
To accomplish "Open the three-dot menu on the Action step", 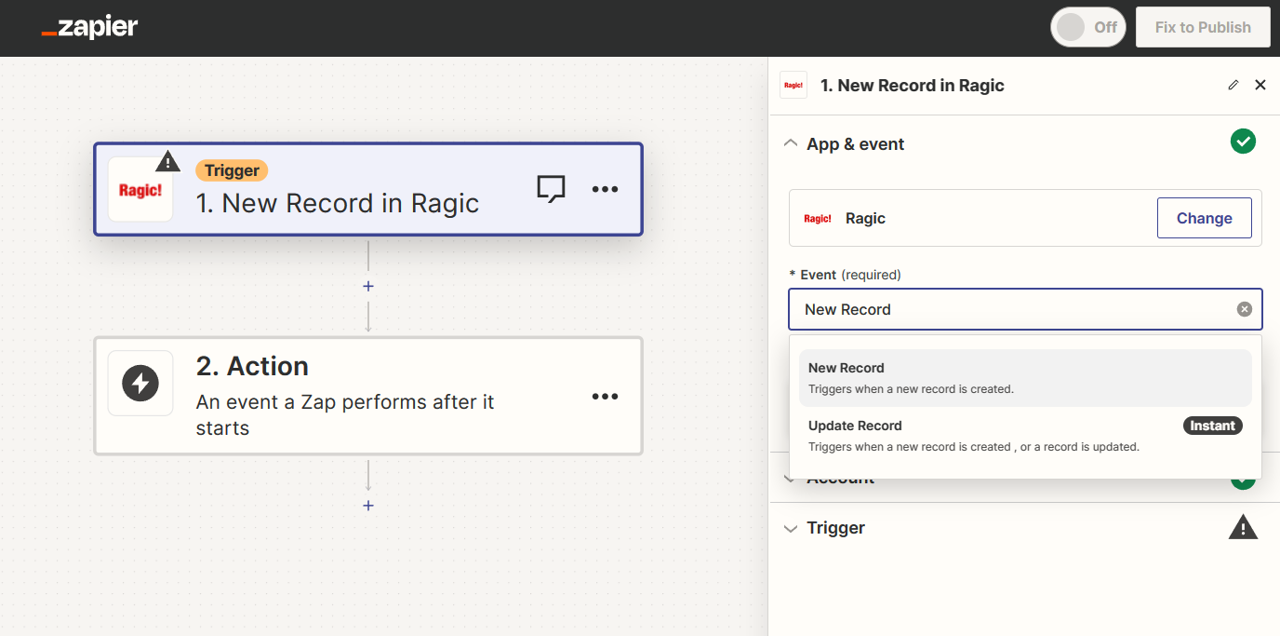I will point(605,396).
